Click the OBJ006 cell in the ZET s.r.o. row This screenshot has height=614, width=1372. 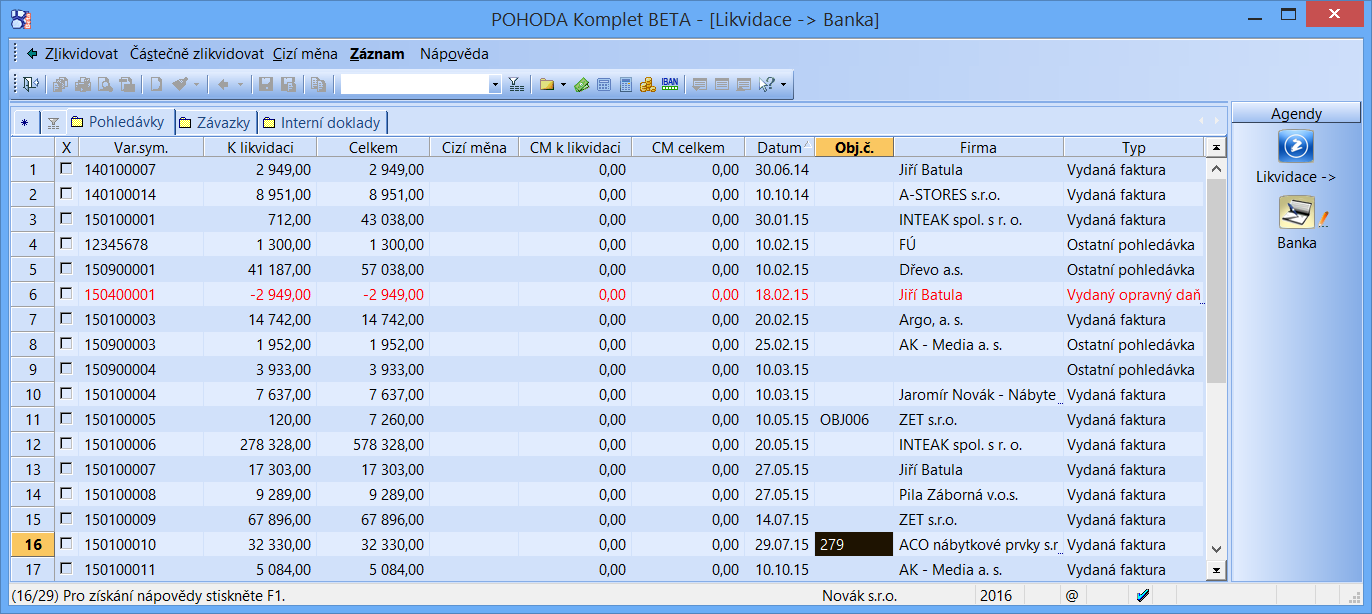tap(854, 420)
